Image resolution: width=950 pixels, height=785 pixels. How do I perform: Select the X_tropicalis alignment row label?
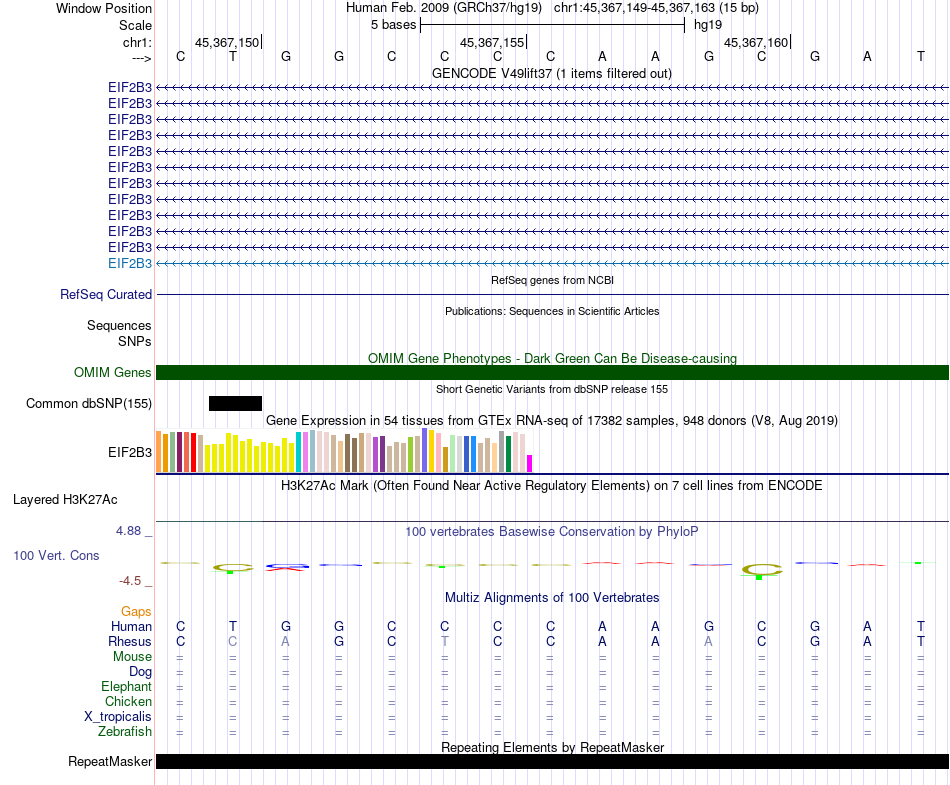[118, 717]
